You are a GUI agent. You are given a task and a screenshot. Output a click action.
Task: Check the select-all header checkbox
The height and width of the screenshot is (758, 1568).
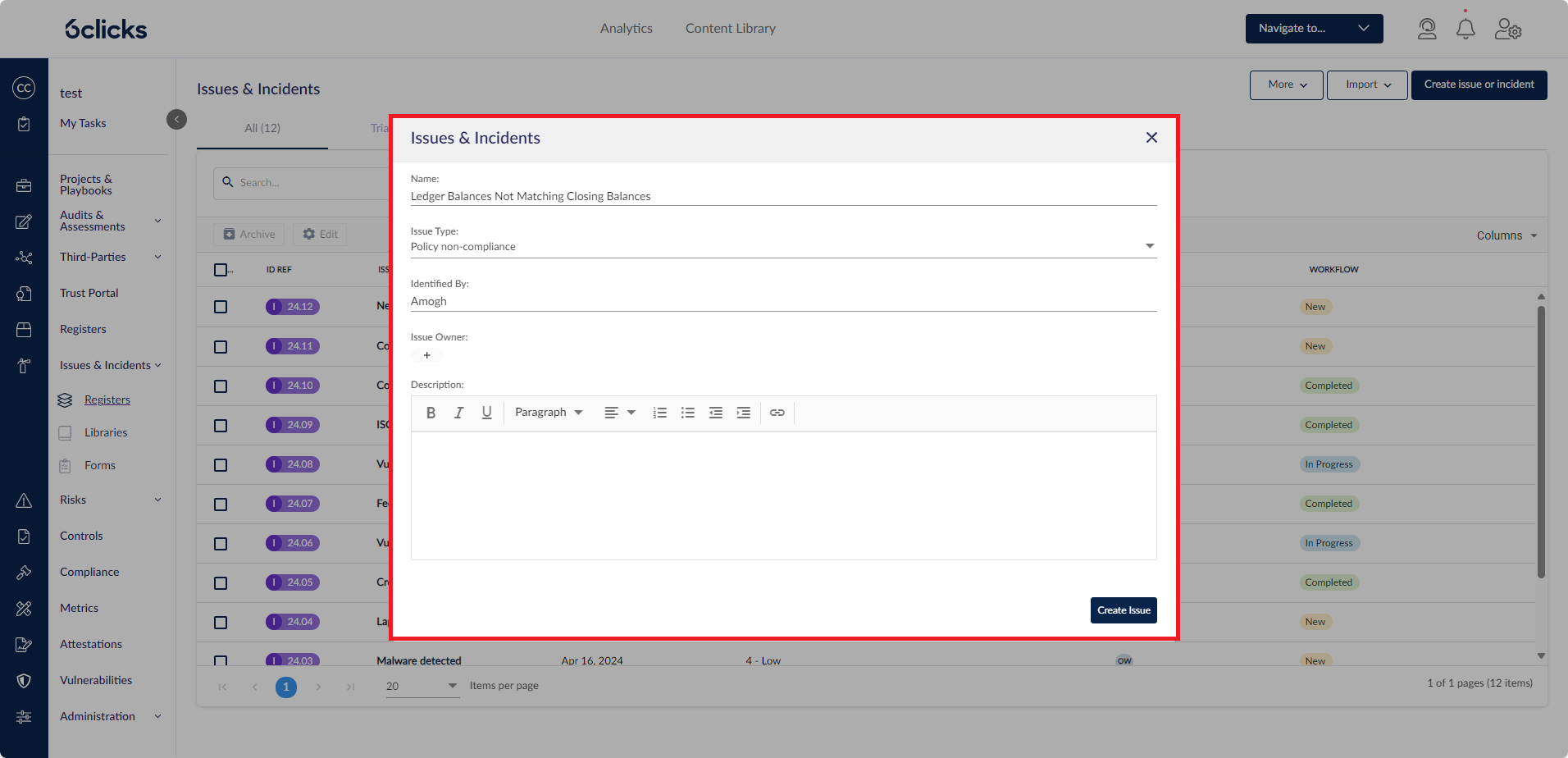pos(221,270)
